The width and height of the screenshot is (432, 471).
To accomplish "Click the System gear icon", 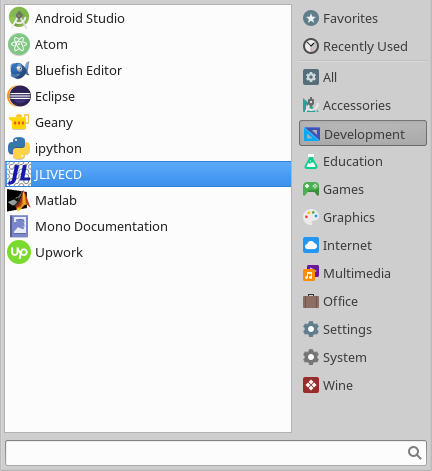I will pyautogui.click(x=311, y=357).
